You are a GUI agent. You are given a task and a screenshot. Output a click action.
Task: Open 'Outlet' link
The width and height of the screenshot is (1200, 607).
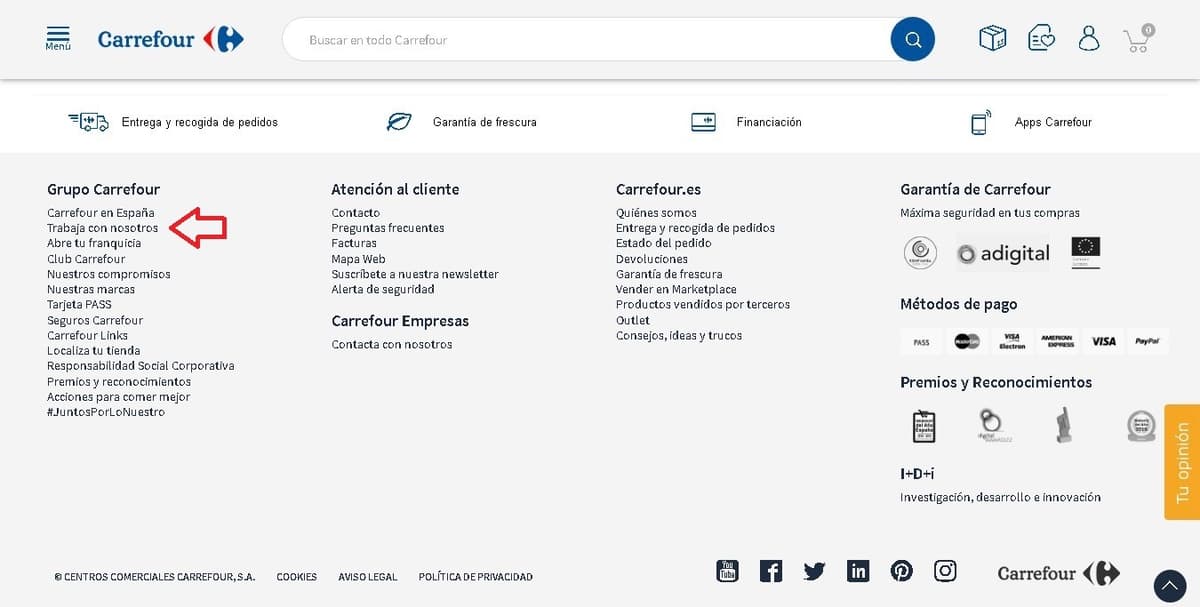click(x=633, y=320)
